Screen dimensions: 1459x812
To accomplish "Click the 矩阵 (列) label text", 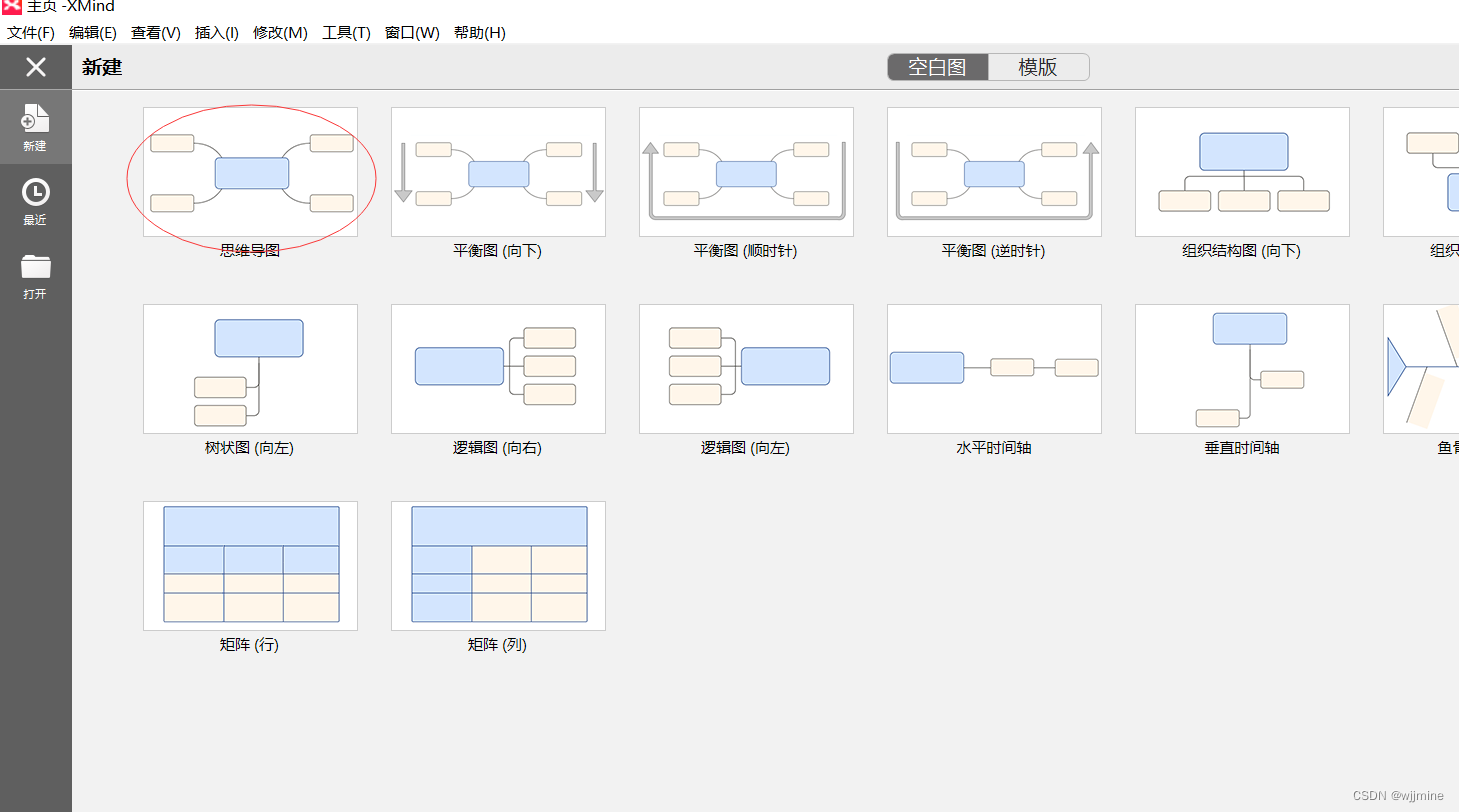I will (498, 645).
